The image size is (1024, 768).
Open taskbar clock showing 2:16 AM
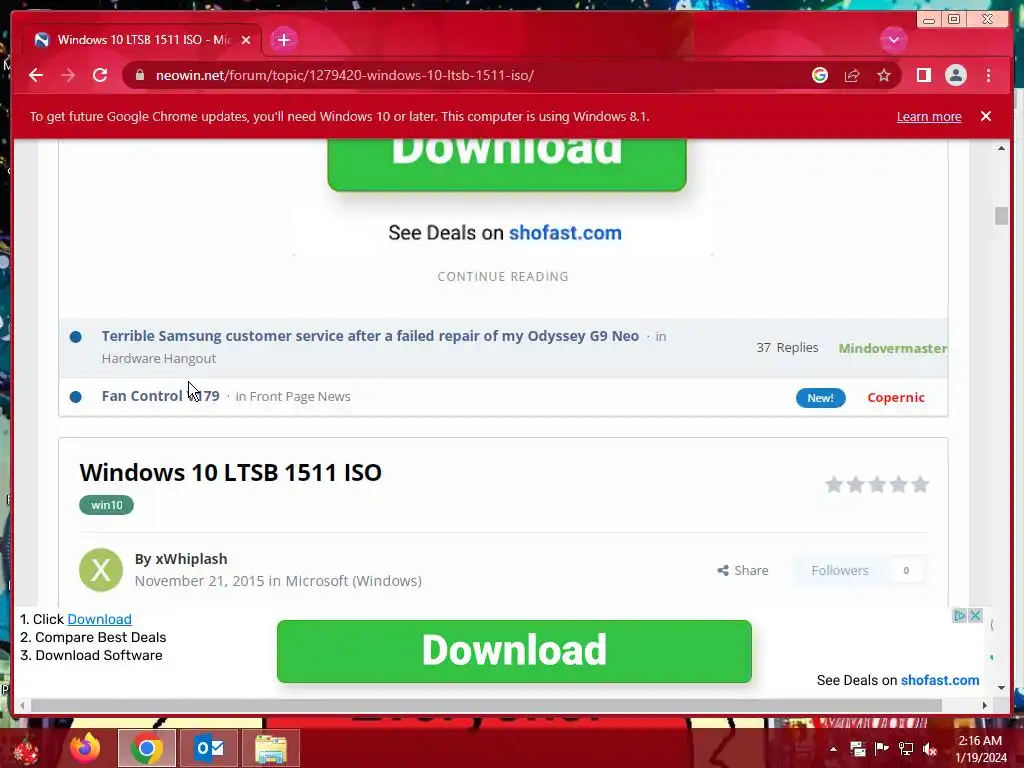tap(980, 749)
